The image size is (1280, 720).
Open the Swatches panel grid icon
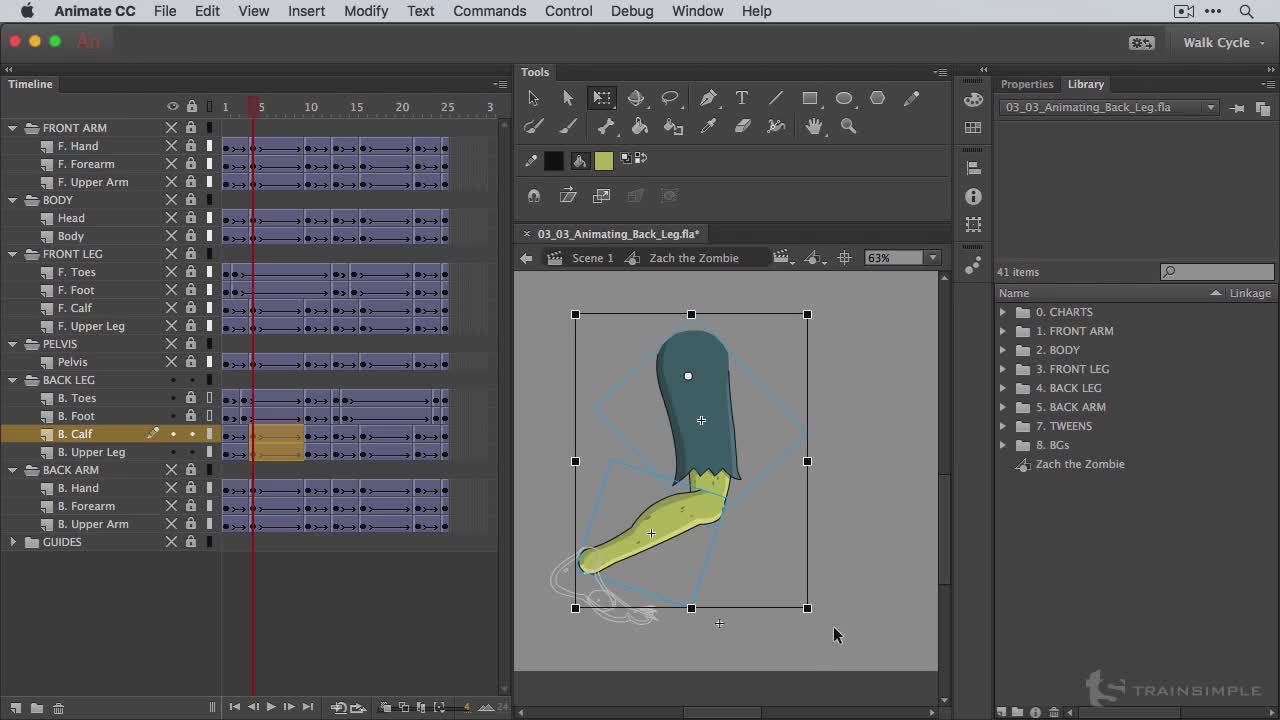(x=974, y=128)
